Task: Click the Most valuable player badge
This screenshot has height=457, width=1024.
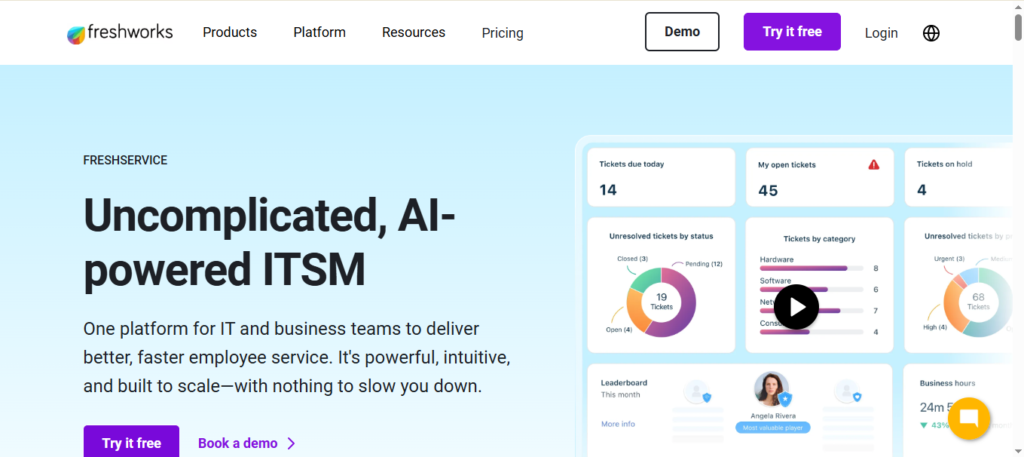Action: (771, 427)
